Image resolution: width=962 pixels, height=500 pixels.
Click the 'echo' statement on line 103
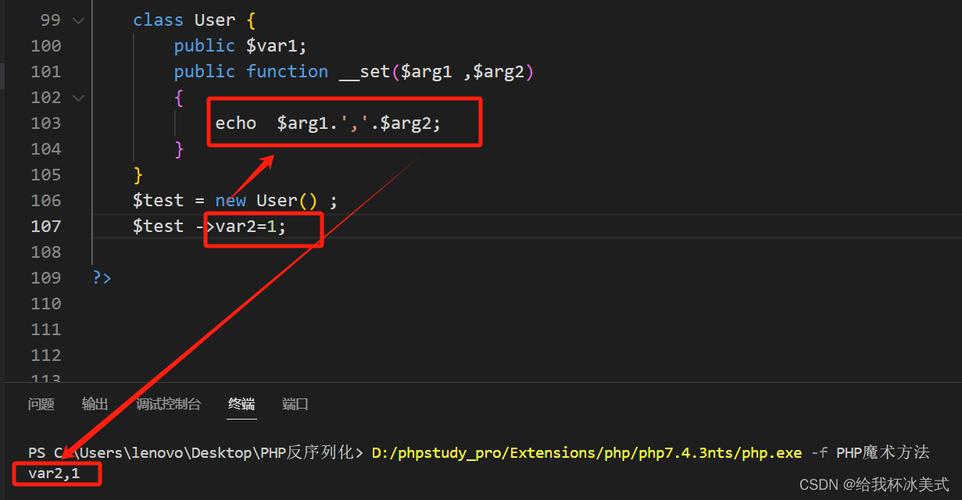(x=236, y=123)
